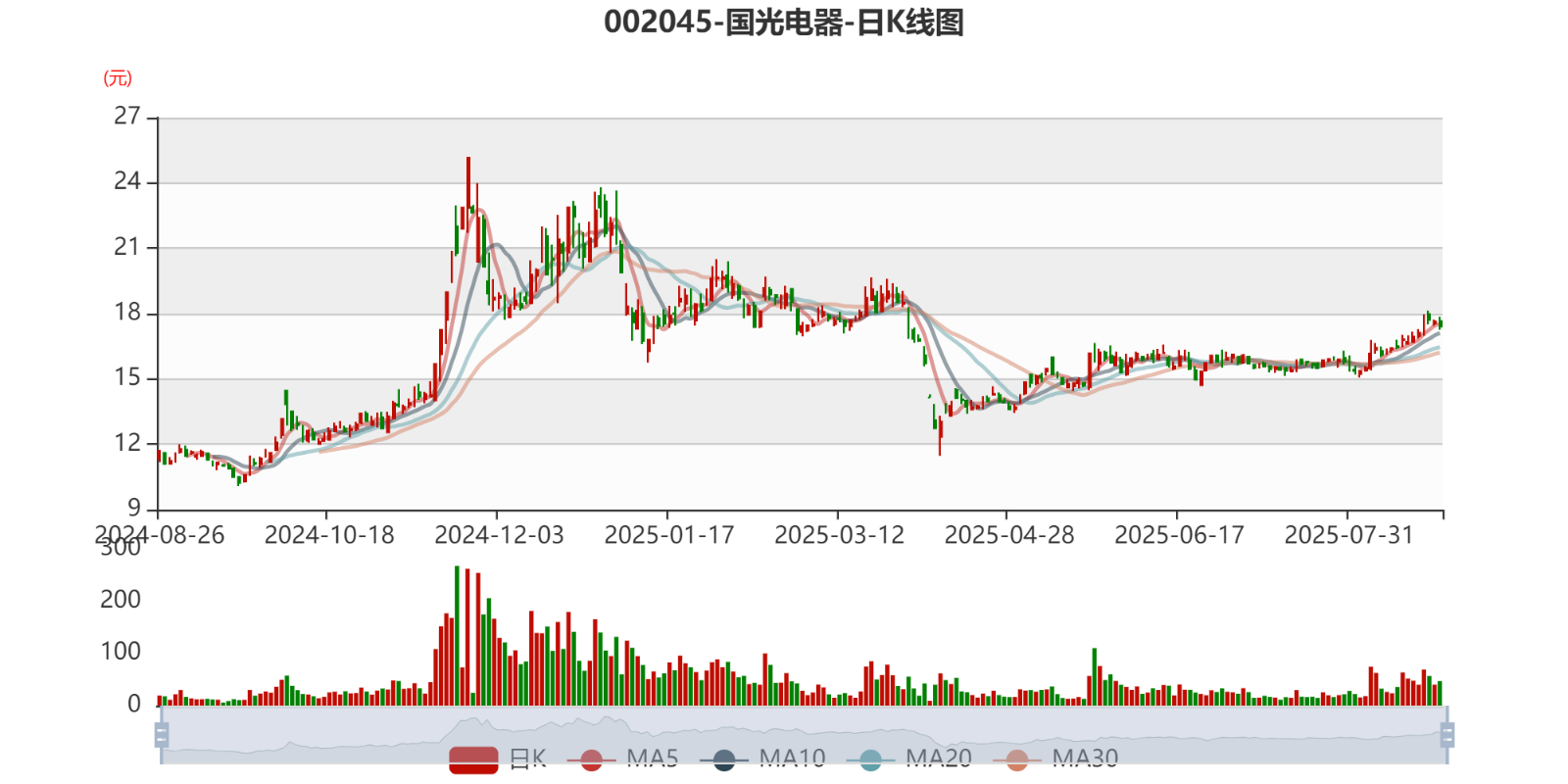The image size is (1568, 784).
Task: Click the 12 price axis label
Action: pyautogui.click(x=127, y=443)
